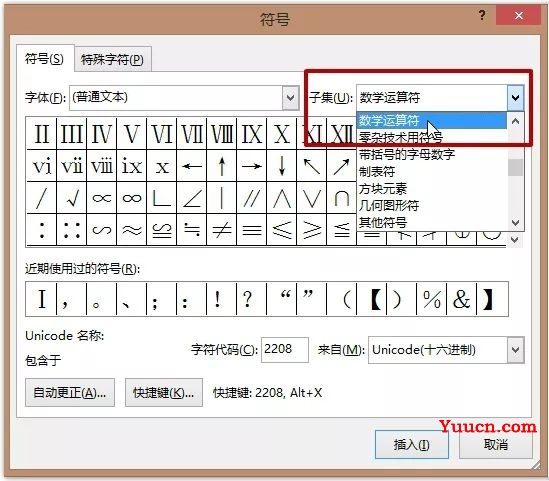
Task: Open the 字体(F) font dropdown
Action: pyautogui.click(x=291, y=97)
